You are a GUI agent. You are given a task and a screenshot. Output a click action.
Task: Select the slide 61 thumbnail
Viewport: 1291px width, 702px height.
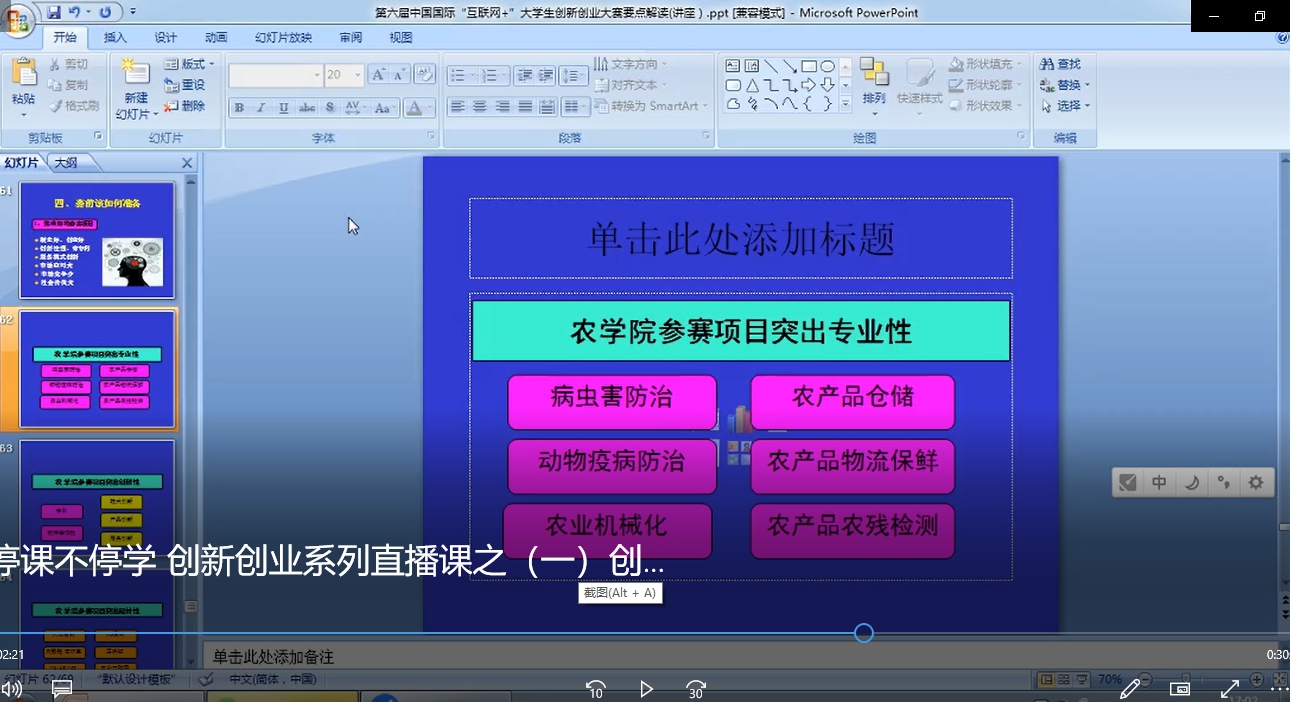pos(97,240)
